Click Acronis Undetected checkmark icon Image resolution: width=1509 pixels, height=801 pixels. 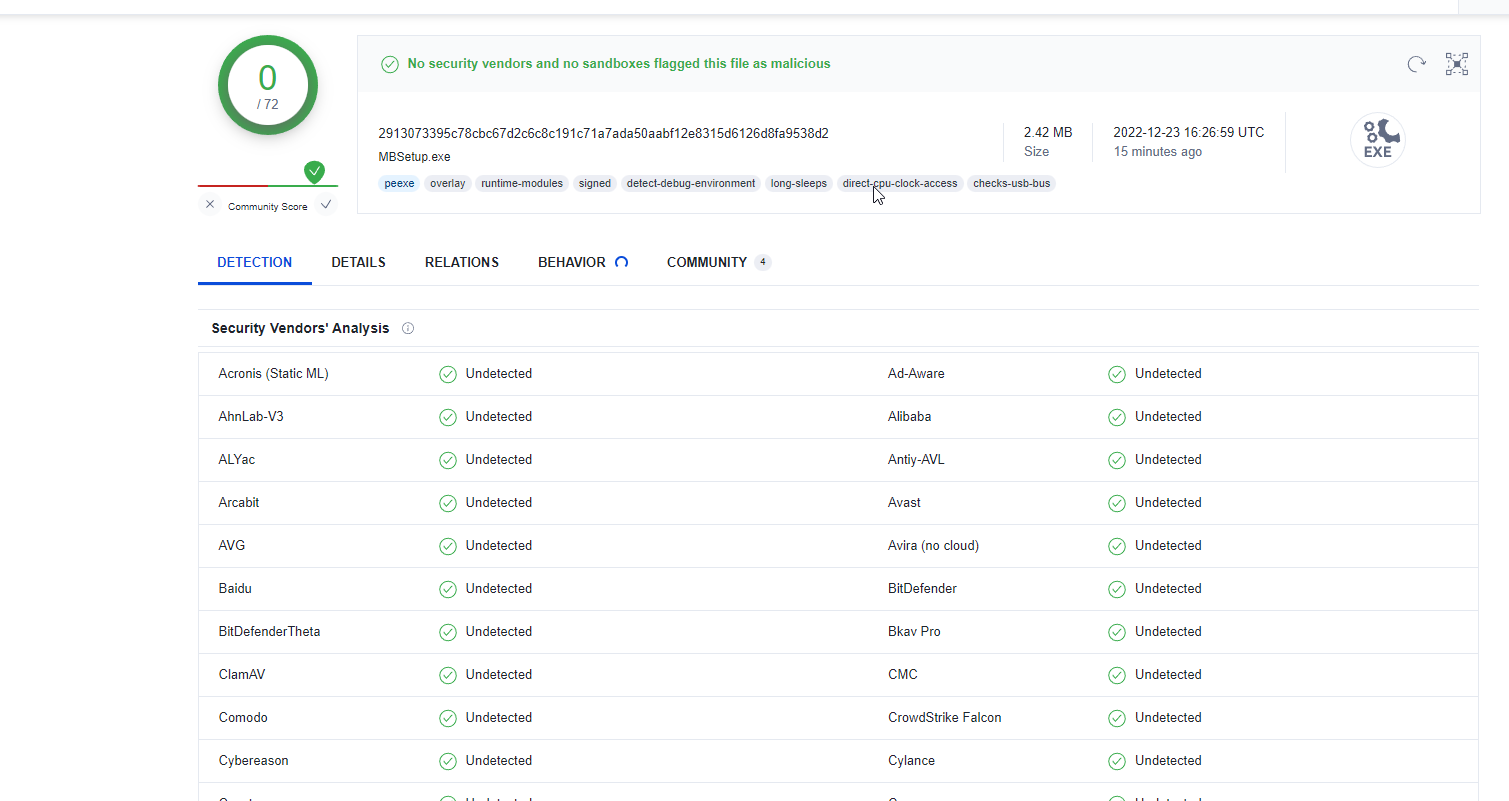(448, 374)
